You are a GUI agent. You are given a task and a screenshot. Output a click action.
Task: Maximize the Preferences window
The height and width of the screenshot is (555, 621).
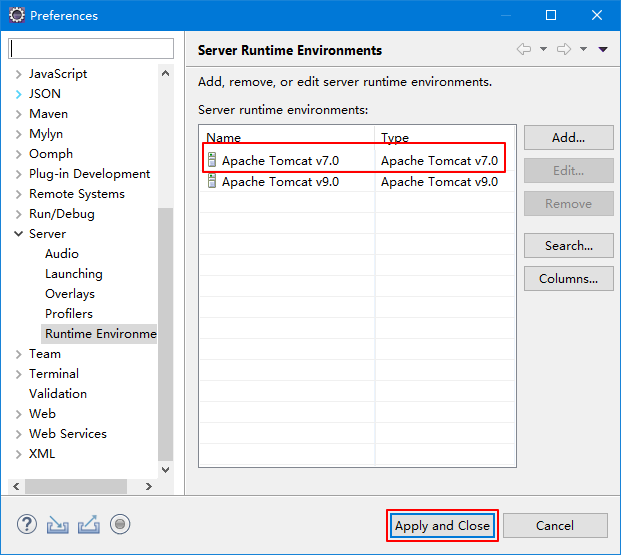[551, 15]
